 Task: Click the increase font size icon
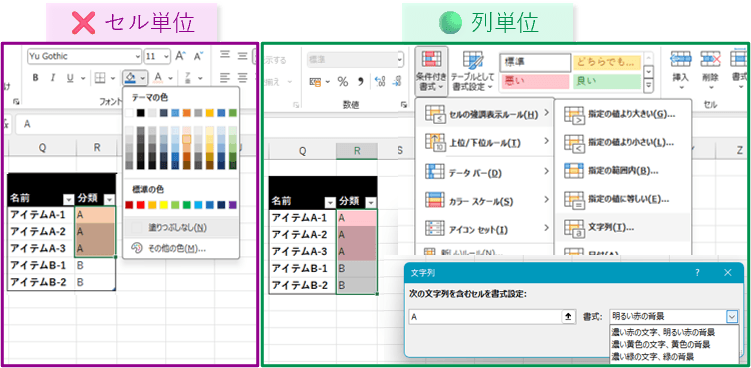coord(181,56)
